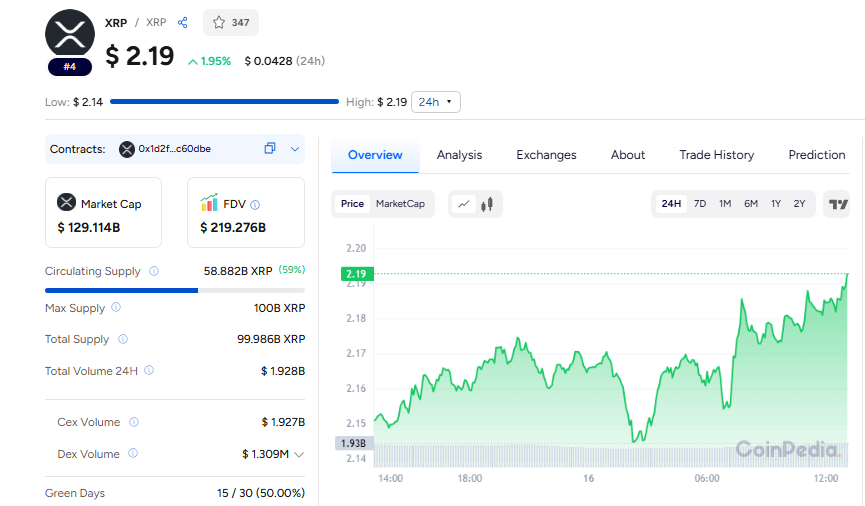865x506 pixels.
Task: Click the FDV bar chart icon
Action: [209, 203]
